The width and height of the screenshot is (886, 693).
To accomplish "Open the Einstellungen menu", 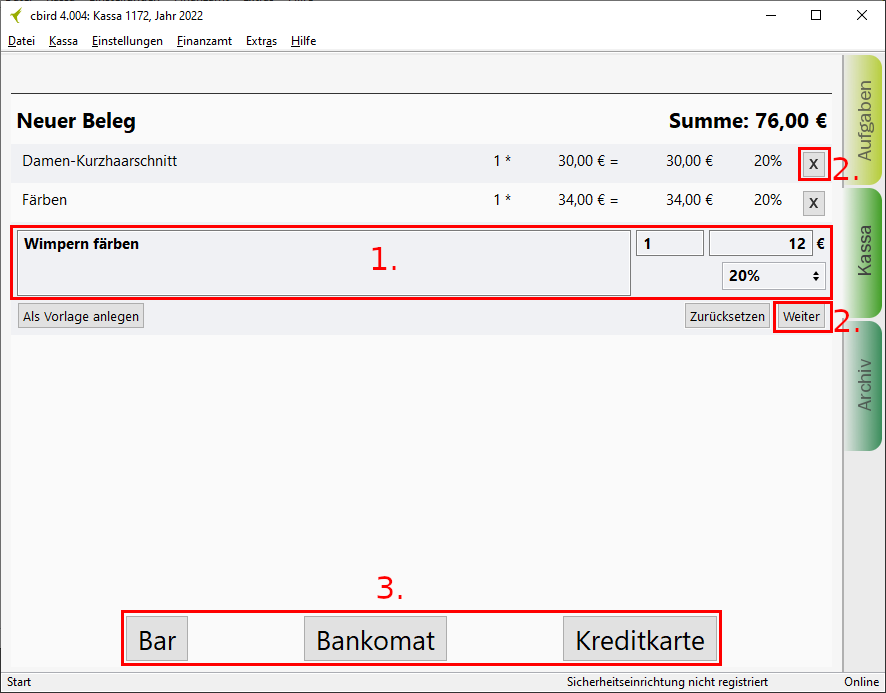I will pyautogui.click(x=127, y=41).
